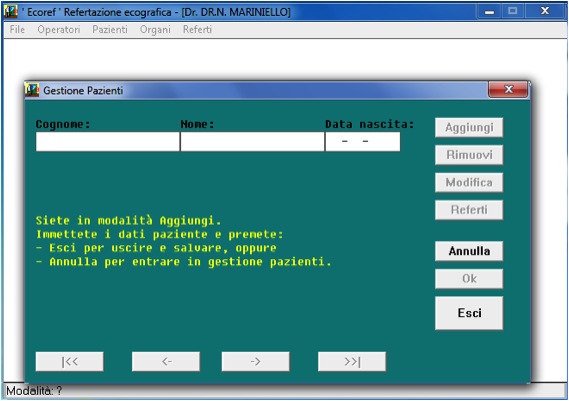Click the Cognome input field

pyautogui.click(x=107, y=142)
